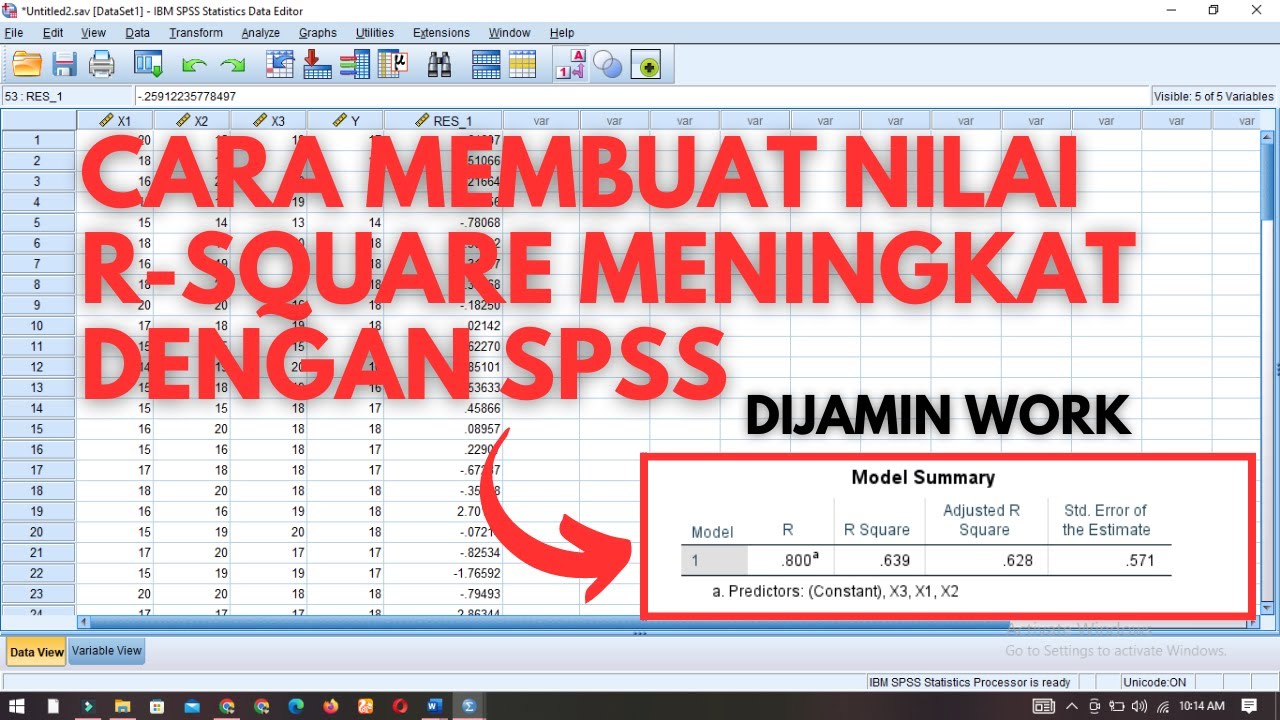Open the Utilities menu
This screenshot has height=720, width=1280.
(x=375, y=33)
